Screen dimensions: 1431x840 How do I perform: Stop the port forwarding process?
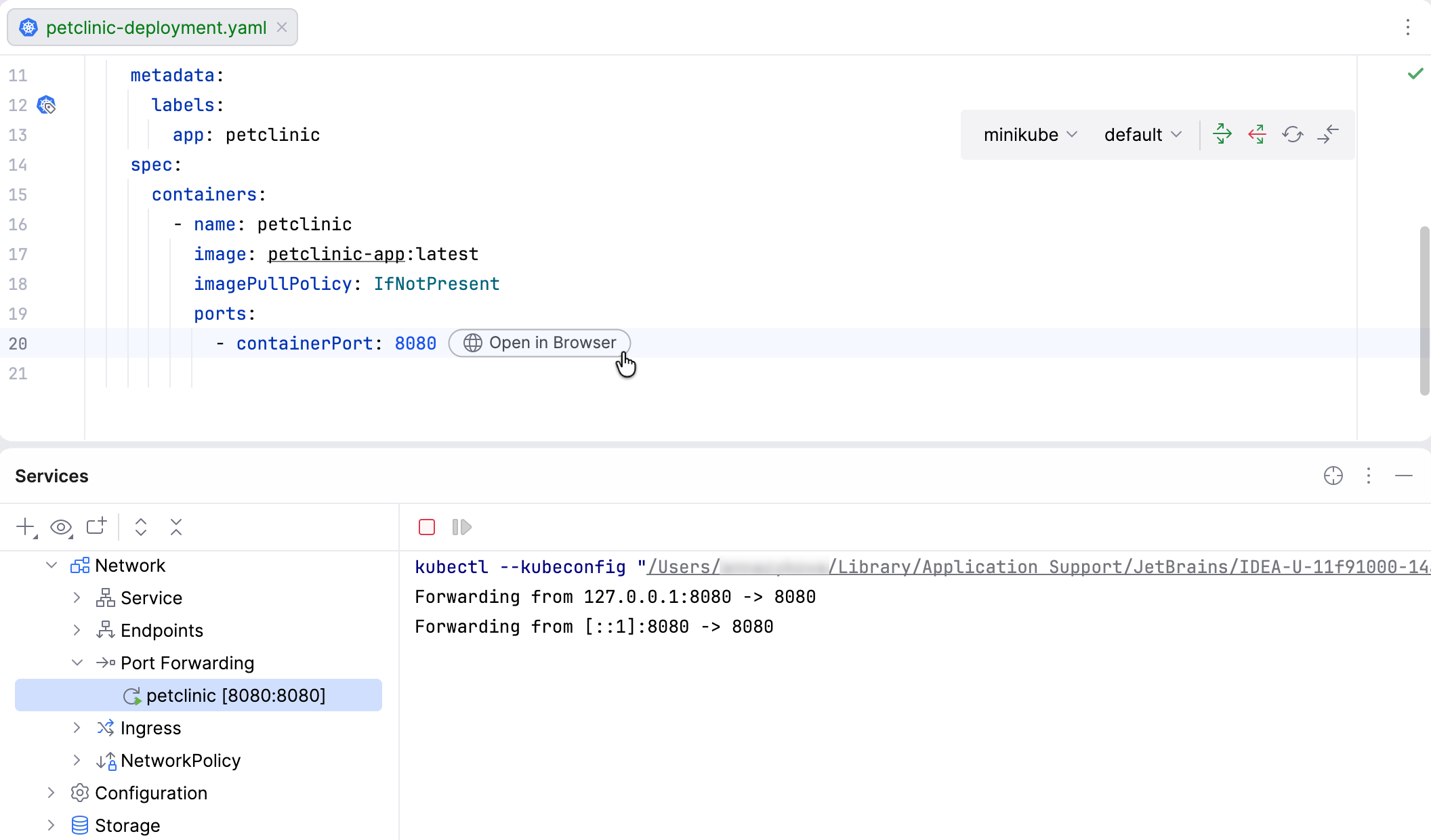427,527
